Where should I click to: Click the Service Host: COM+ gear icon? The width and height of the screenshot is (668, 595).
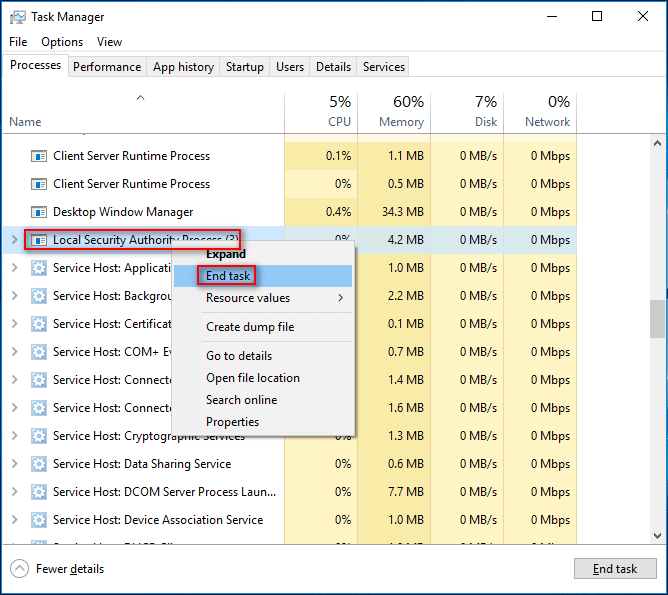(39, 352)
